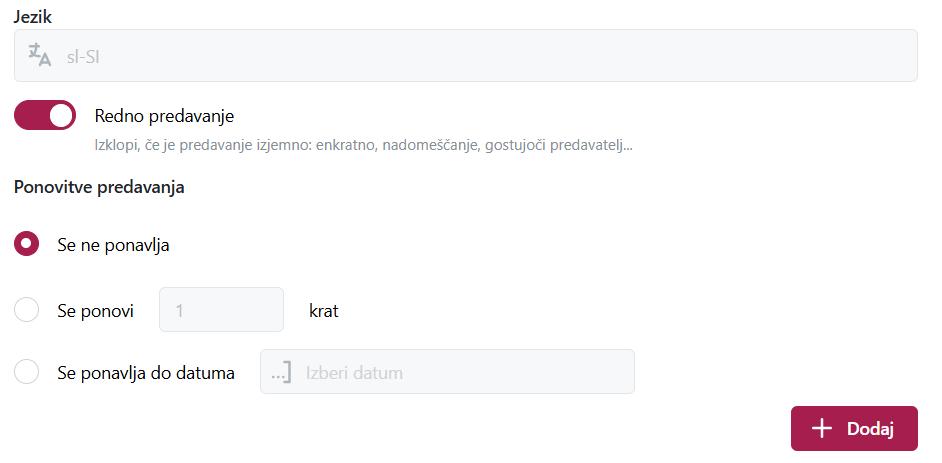Click the Redno predavanje label text

click(164, 116)
